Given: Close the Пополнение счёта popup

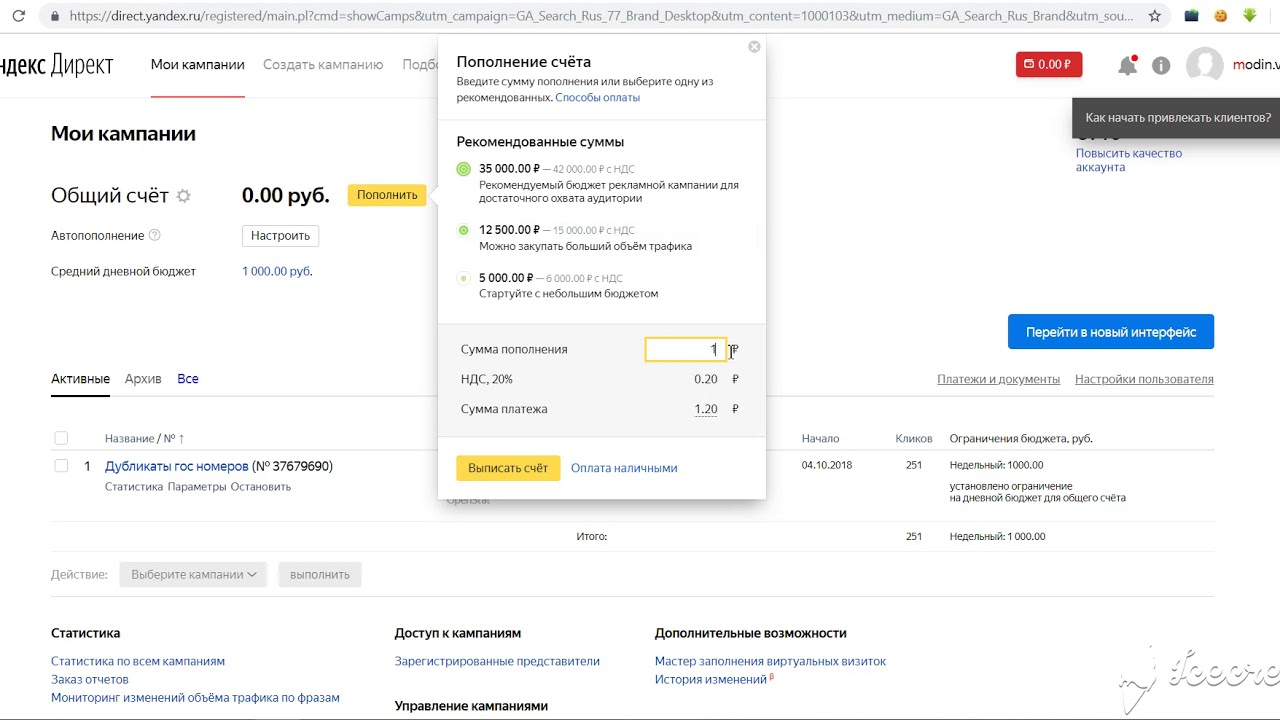Looking at the screenshot, I should 754,47.
